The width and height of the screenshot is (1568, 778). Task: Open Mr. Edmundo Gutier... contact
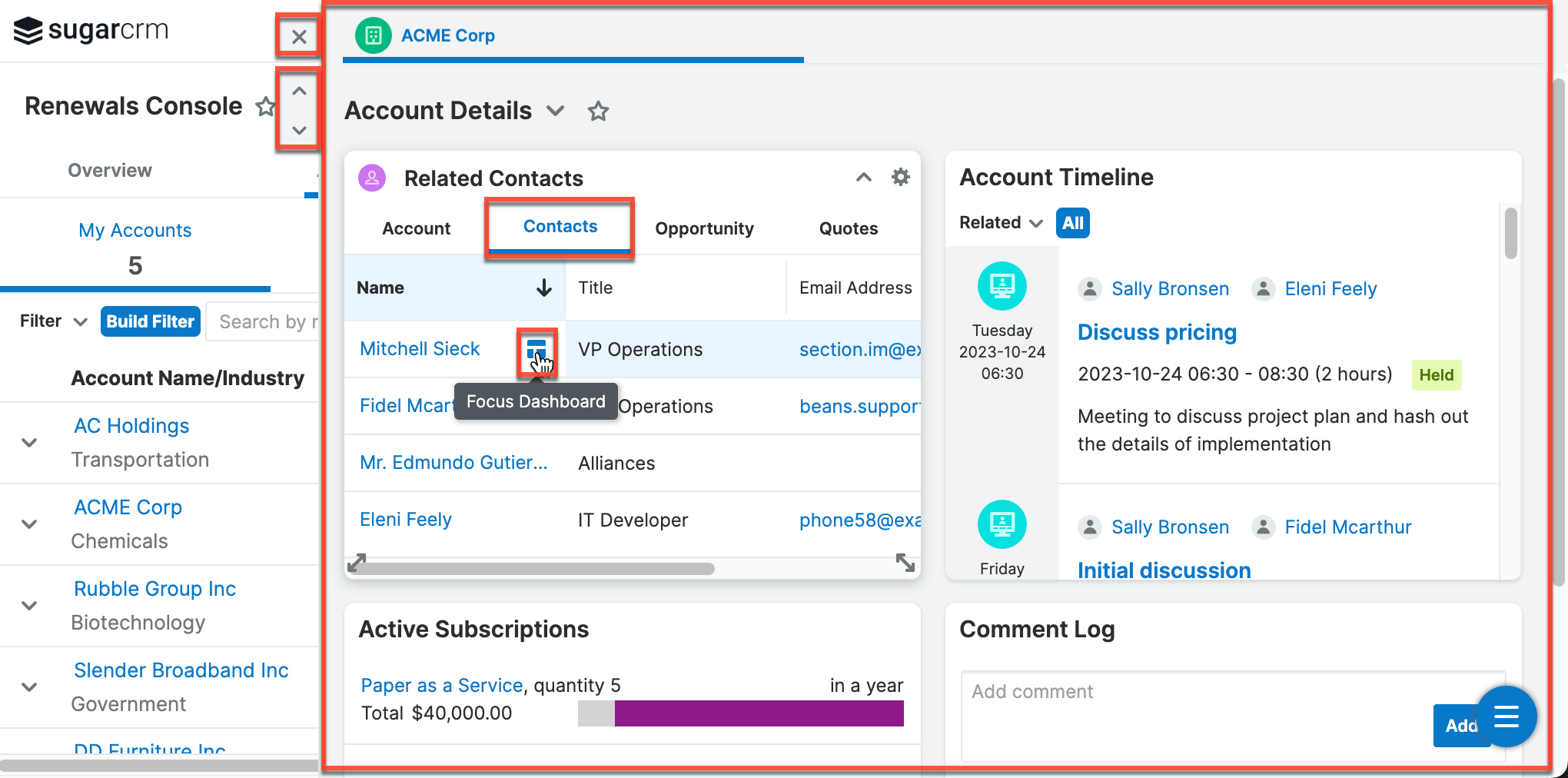click(x=453, y=463)
